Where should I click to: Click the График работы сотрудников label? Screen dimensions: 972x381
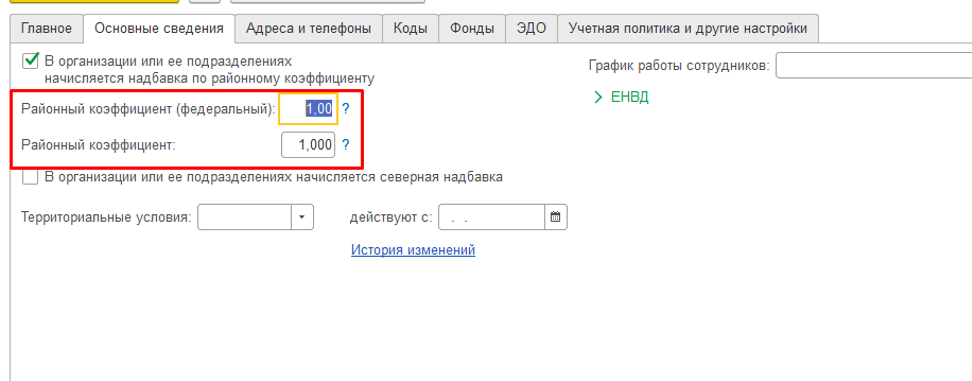click(x=679, y=66)
